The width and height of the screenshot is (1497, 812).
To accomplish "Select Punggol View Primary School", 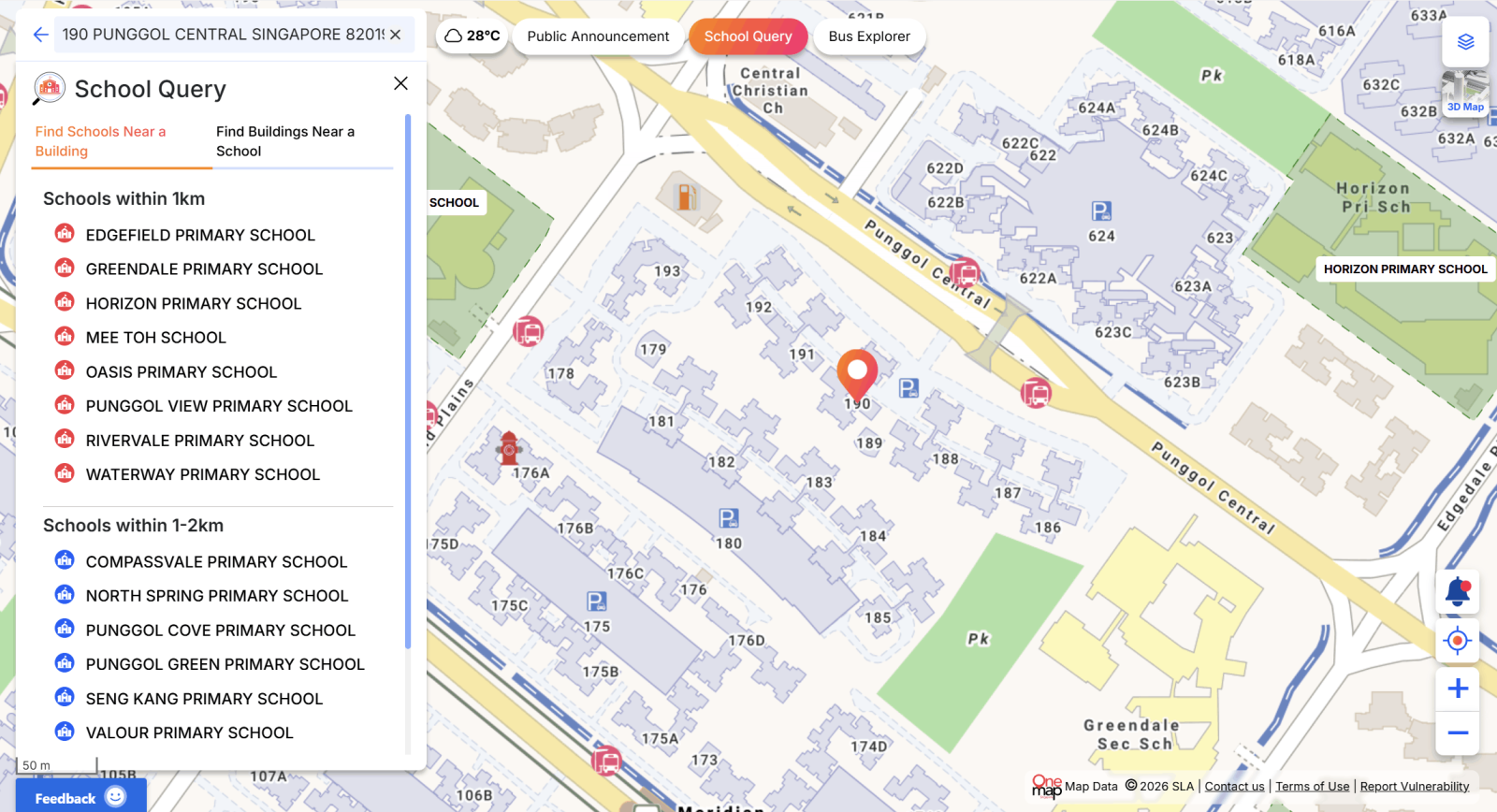I will pyautogui.click(x=219, y=406).
